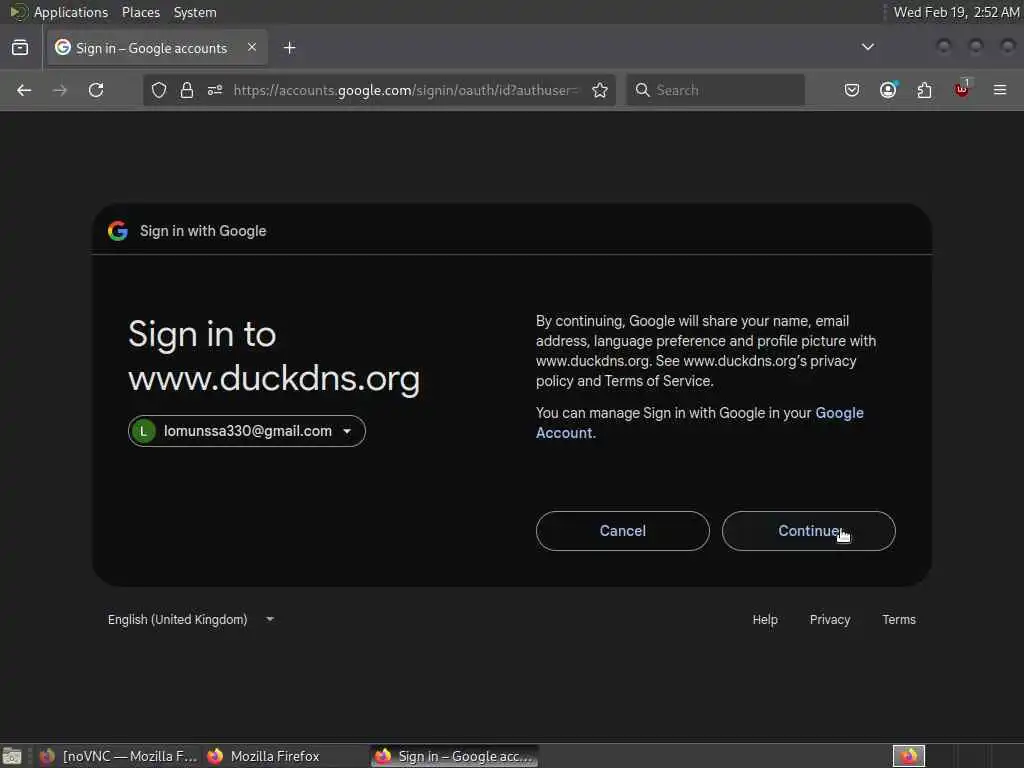Reload the current page
Screen dimensions: 1024x768
tap(96, 90)
